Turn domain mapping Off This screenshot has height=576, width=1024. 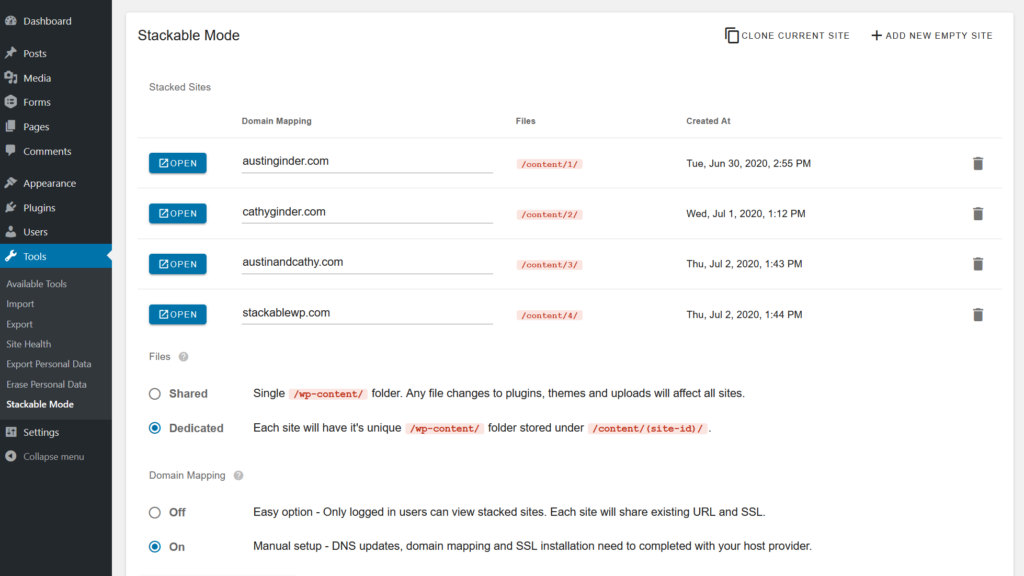155,512
